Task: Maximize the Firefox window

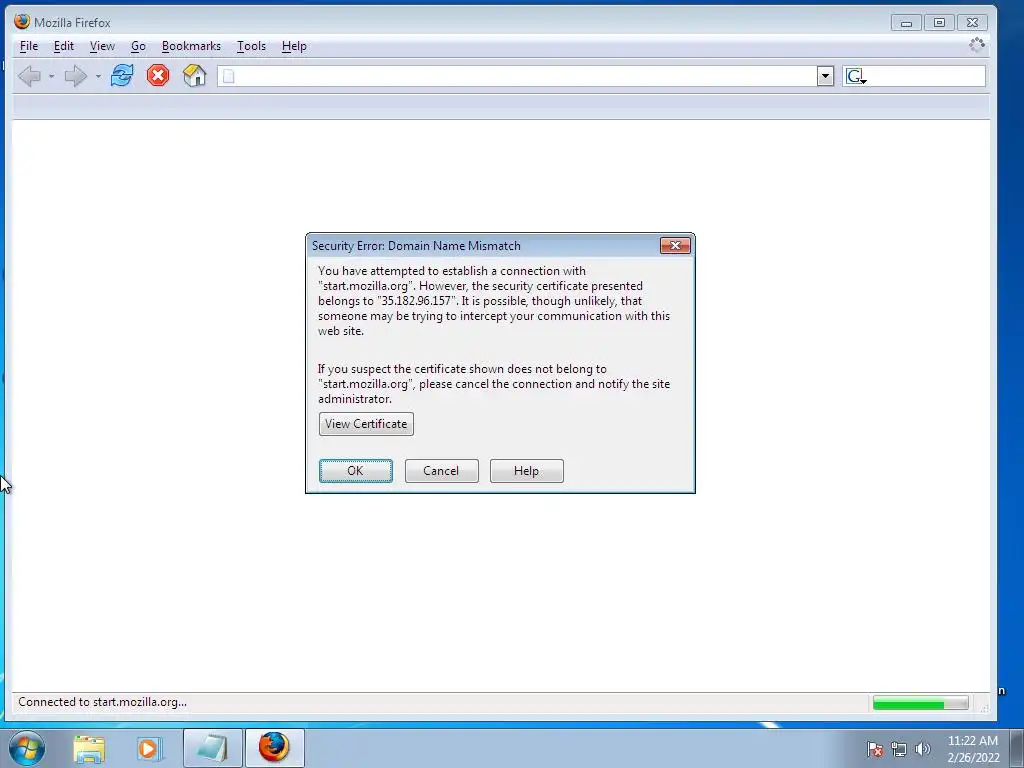Action: (939, 23)
